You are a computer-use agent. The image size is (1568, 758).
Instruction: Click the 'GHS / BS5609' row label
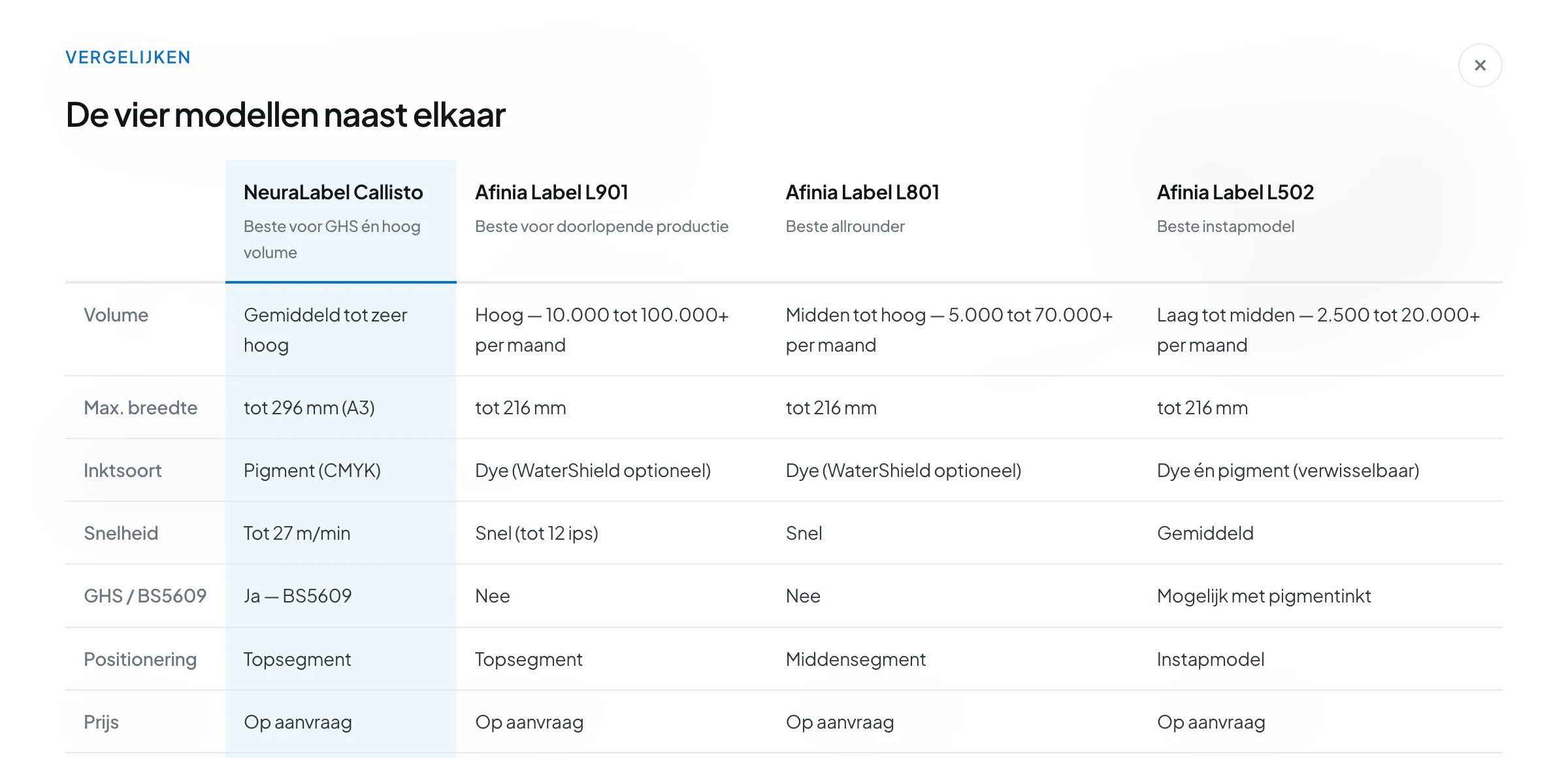click(145, 596)
